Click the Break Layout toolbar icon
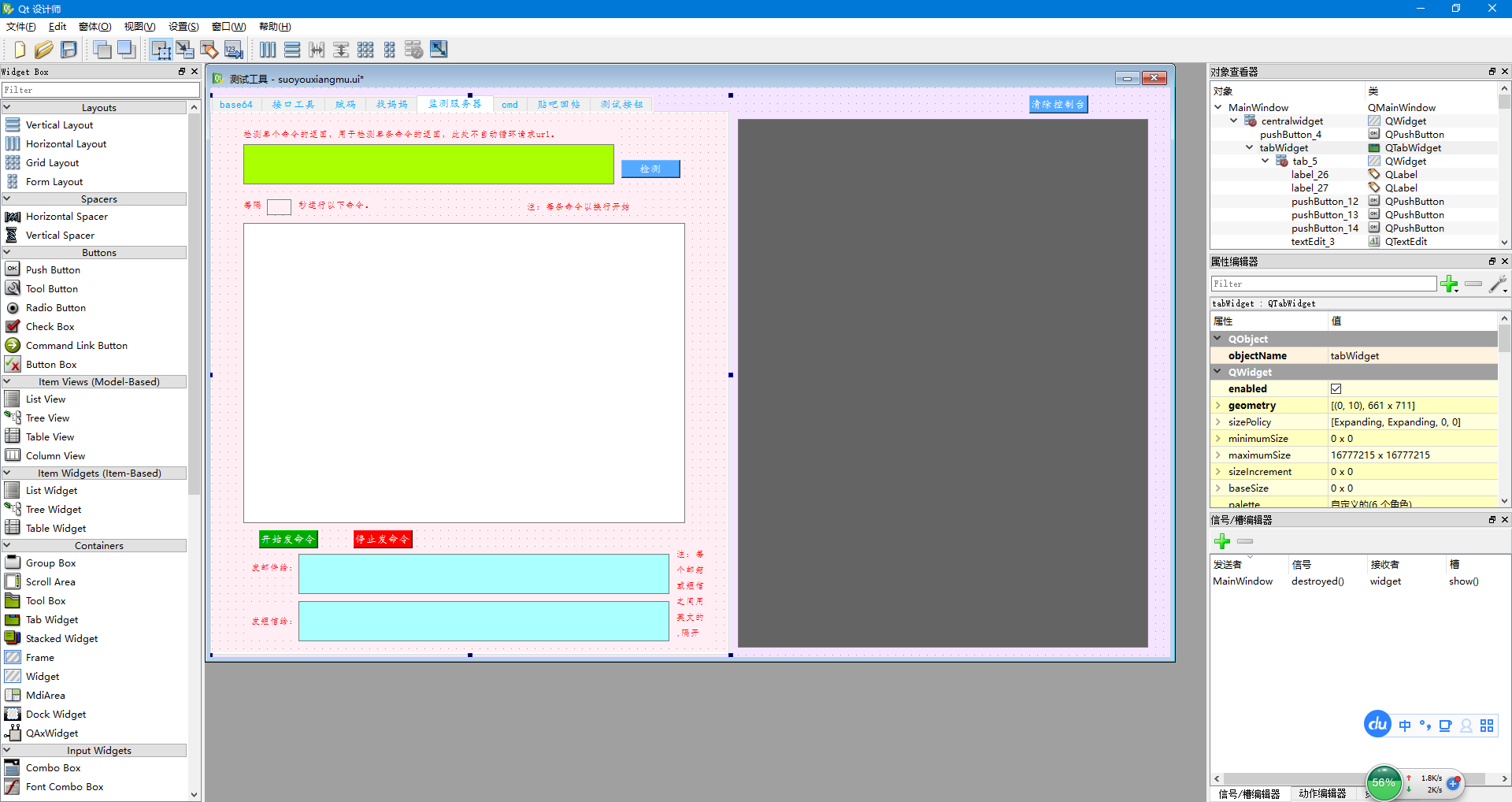Screen dimensions: 1512x802 414,50
